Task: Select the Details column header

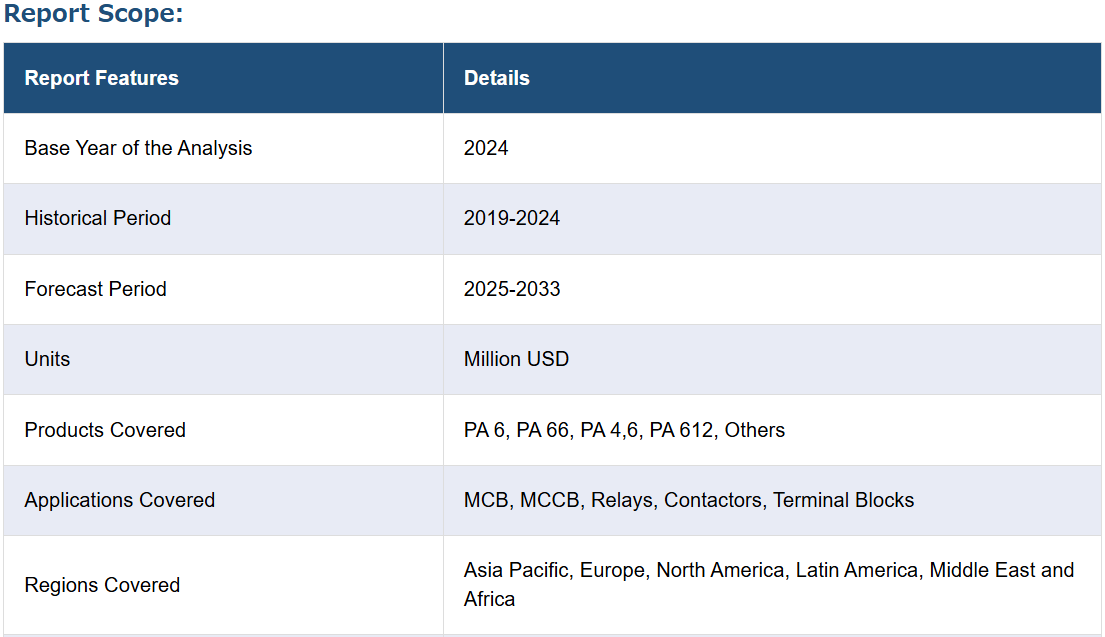Action: (x=497, y=78)
